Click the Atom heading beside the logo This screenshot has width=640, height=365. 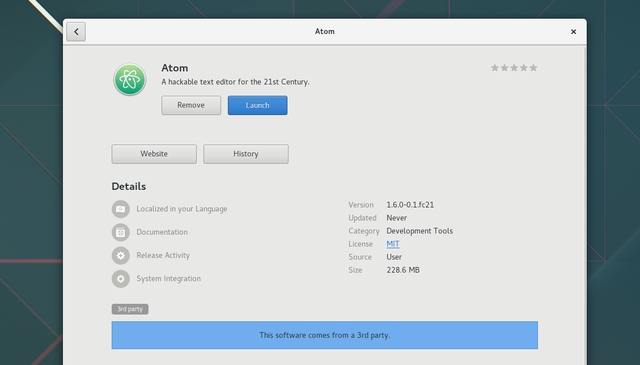(175, 68)
